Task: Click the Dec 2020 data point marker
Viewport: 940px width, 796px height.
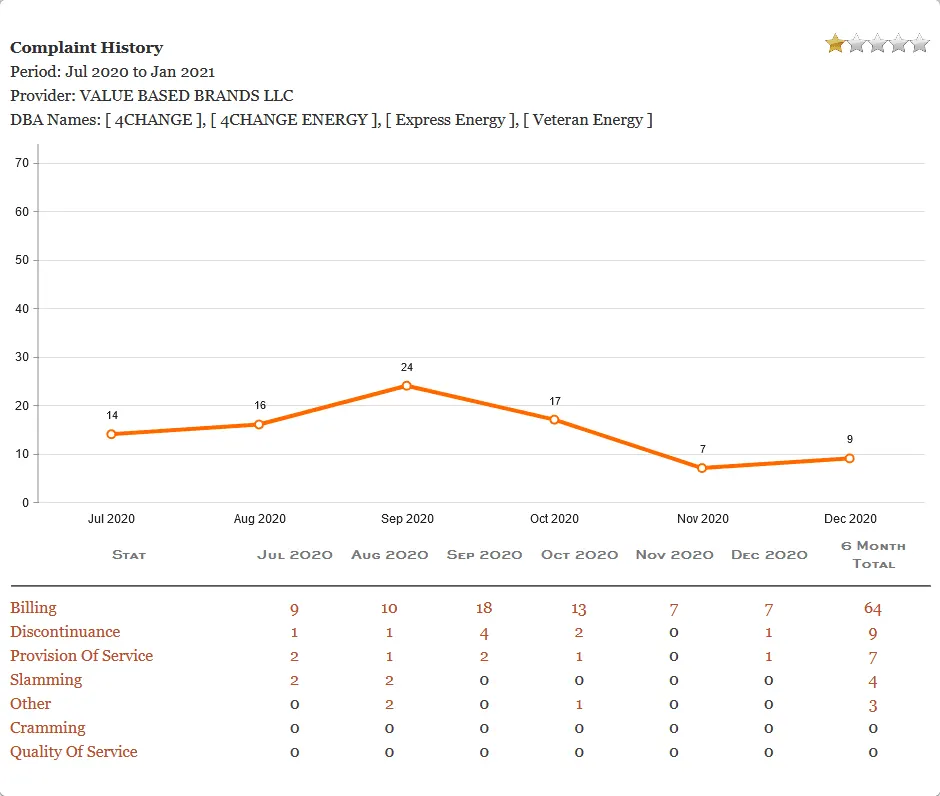Action: click(850, 458)
